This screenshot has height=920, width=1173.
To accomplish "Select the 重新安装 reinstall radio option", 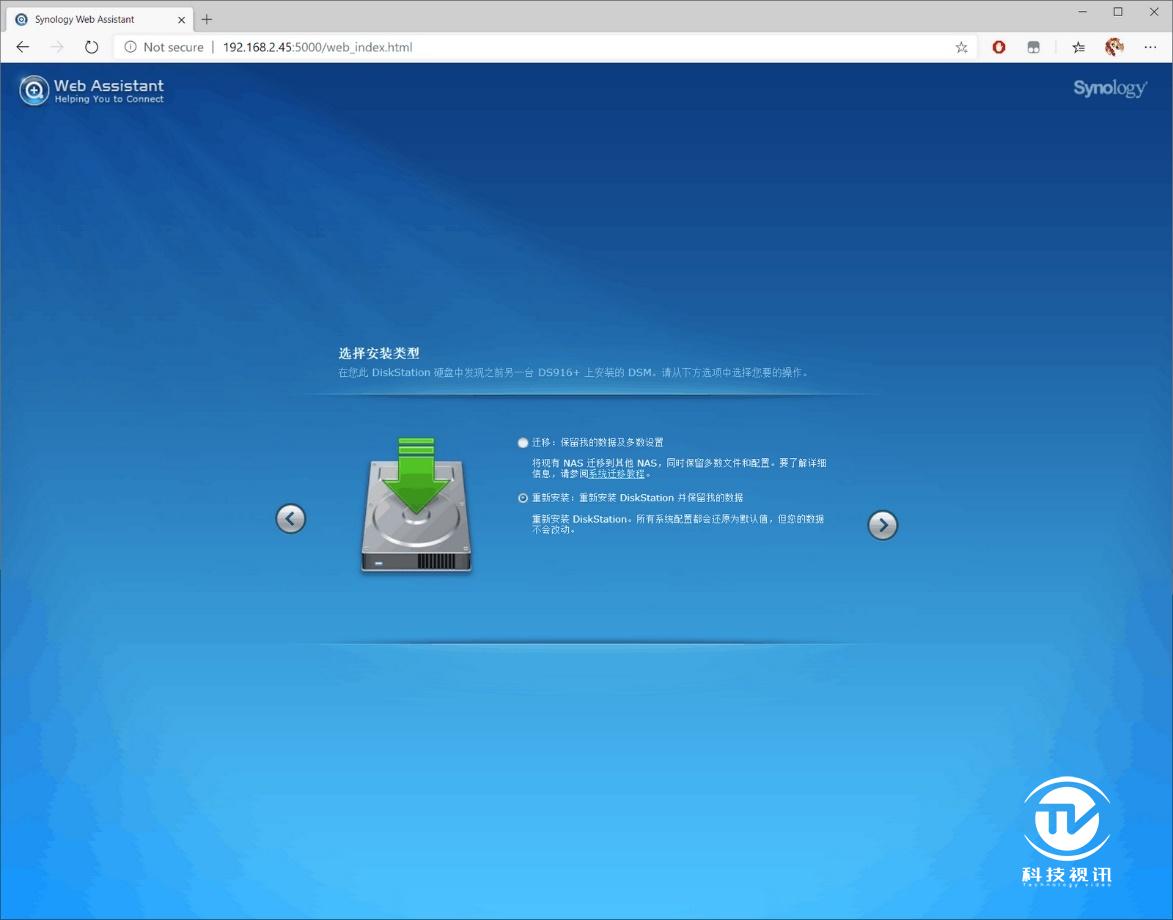I will [522, 497].
